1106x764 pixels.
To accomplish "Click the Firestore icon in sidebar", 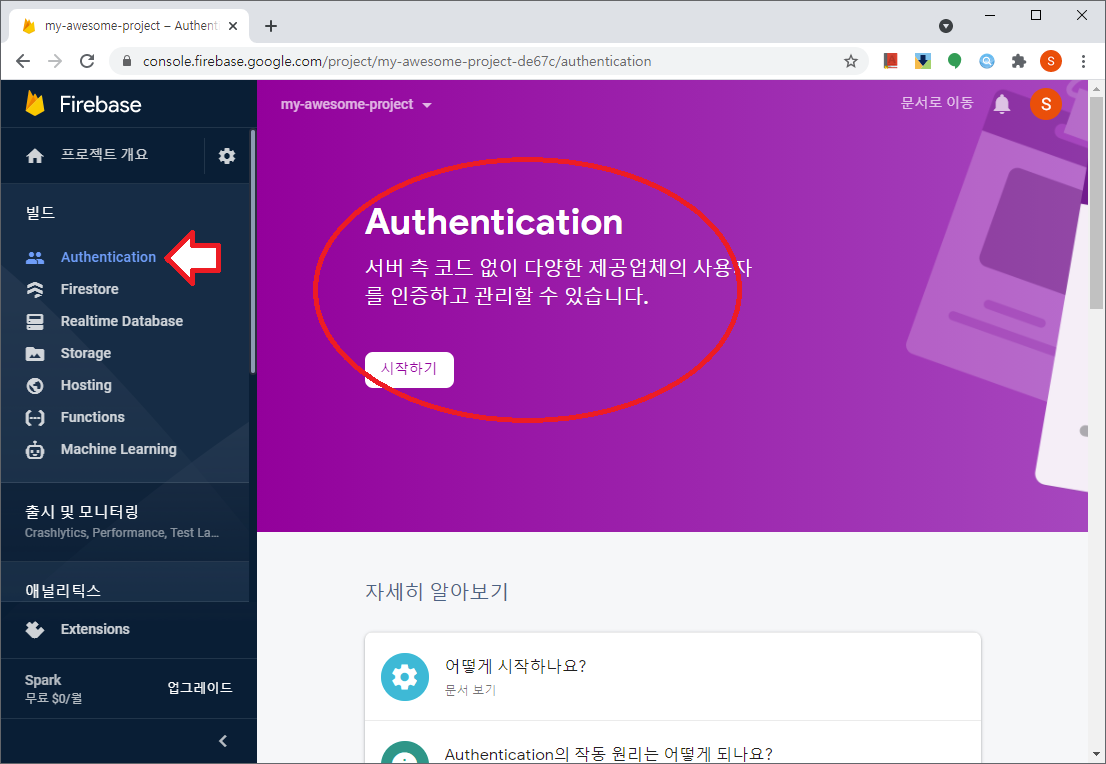I will tap(35, 289).
